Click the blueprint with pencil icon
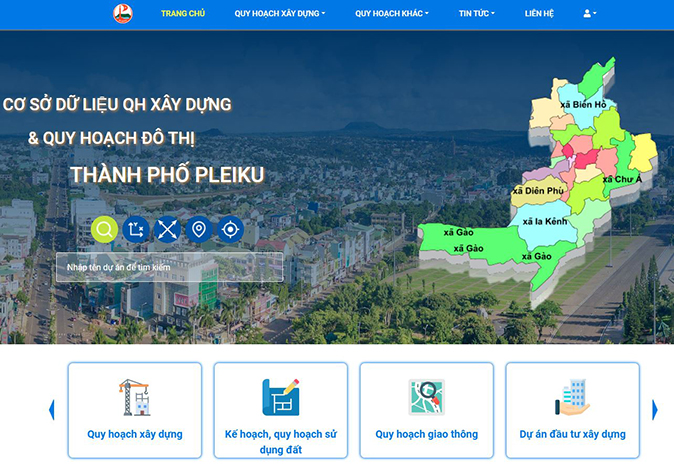 pos(281,397)
